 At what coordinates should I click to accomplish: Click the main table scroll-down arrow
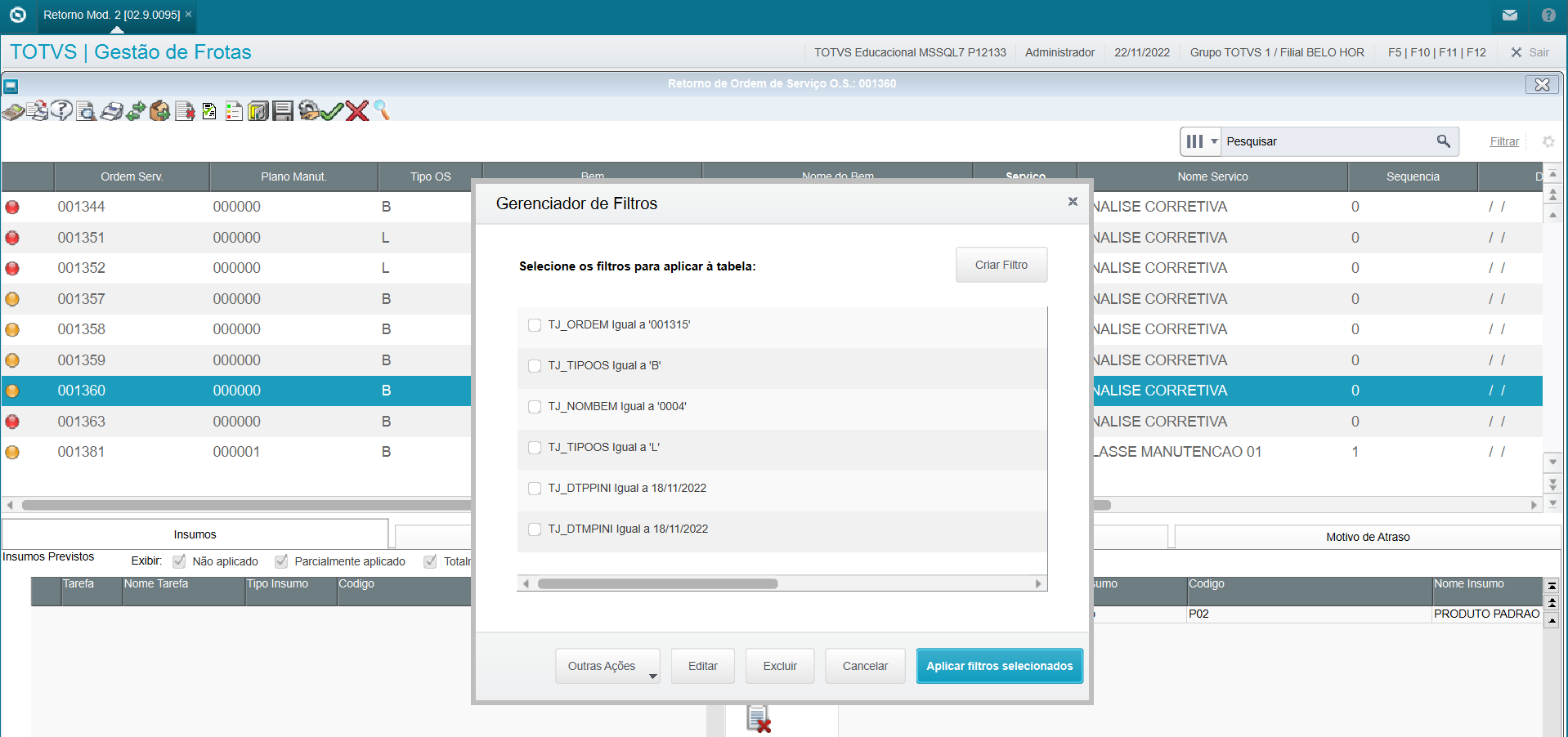[1552, 462]
